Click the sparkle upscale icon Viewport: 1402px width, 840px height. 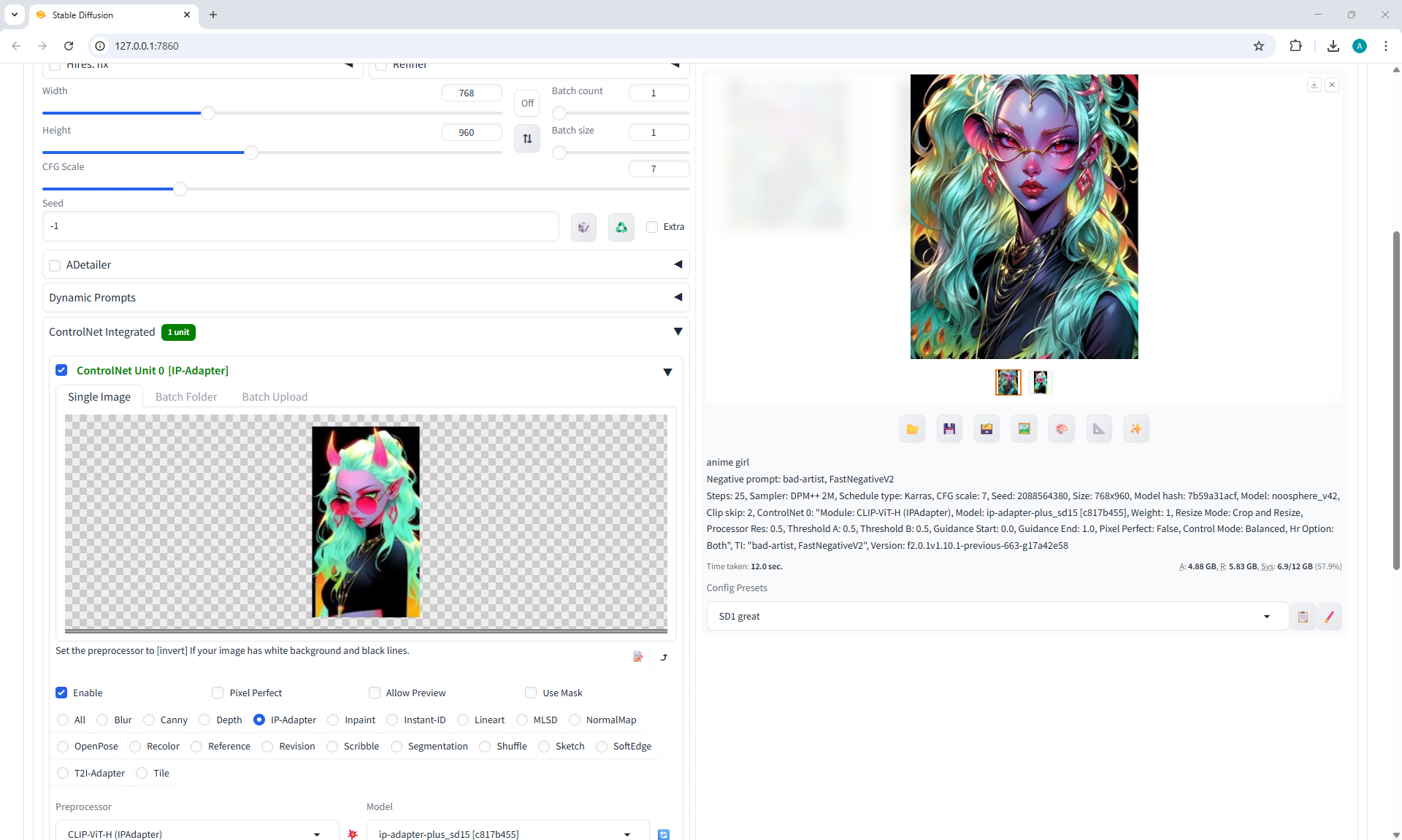[1136, 429]
